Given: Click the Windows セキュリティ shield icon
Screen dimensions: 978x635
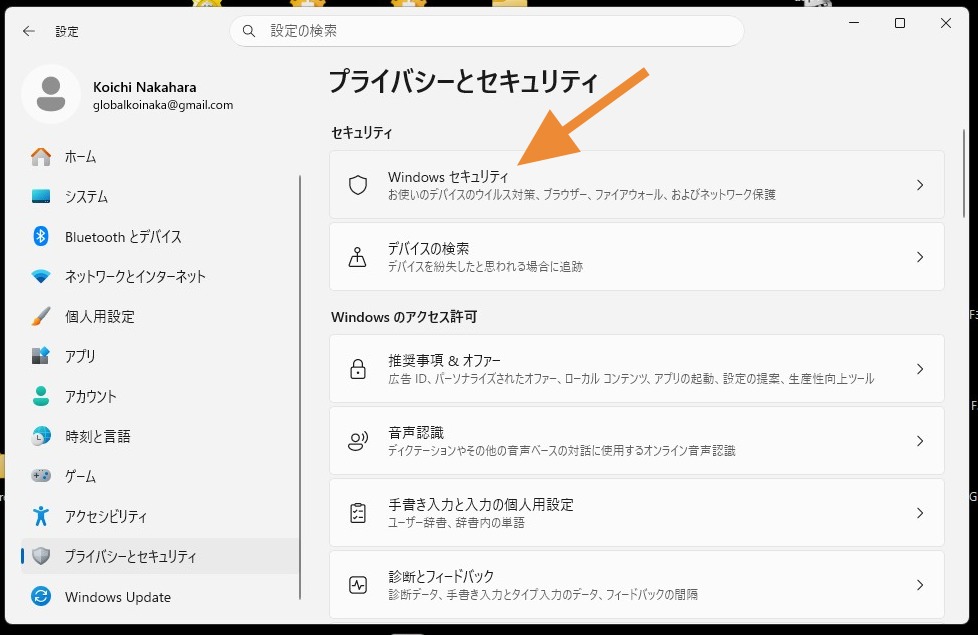Looking at the screenshot, I should click(x=358, y=185).
